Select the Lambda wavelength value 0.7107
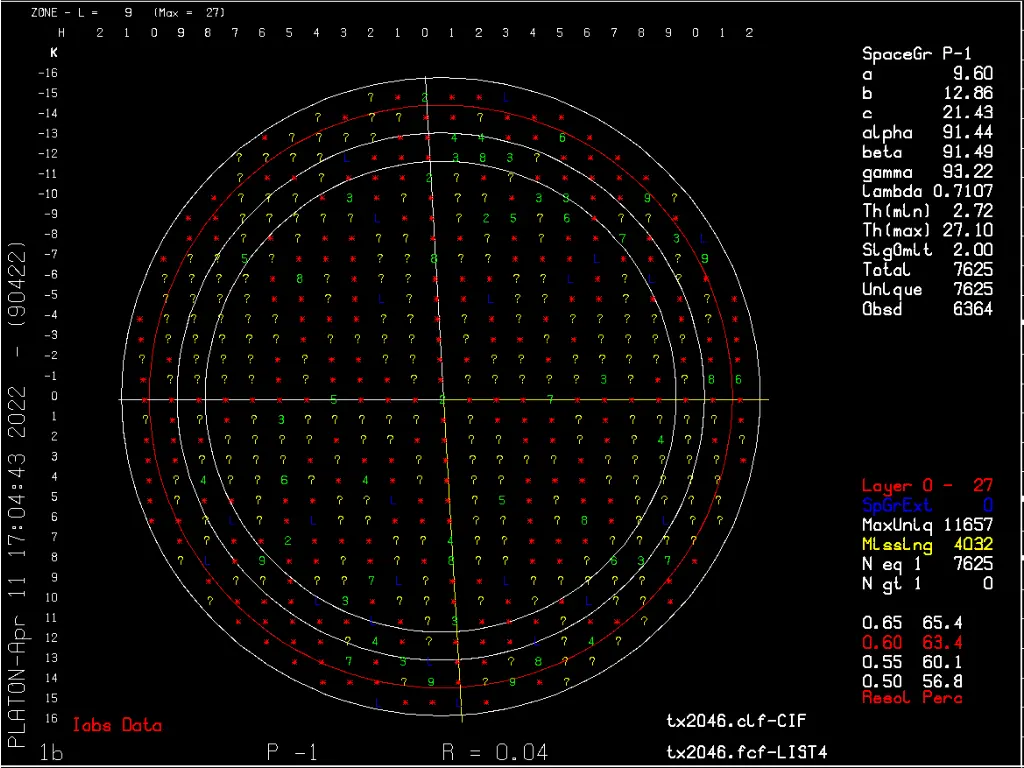The width and height of the screenshot is (1024, 768). pyautogui.click(x=961, y=191)
